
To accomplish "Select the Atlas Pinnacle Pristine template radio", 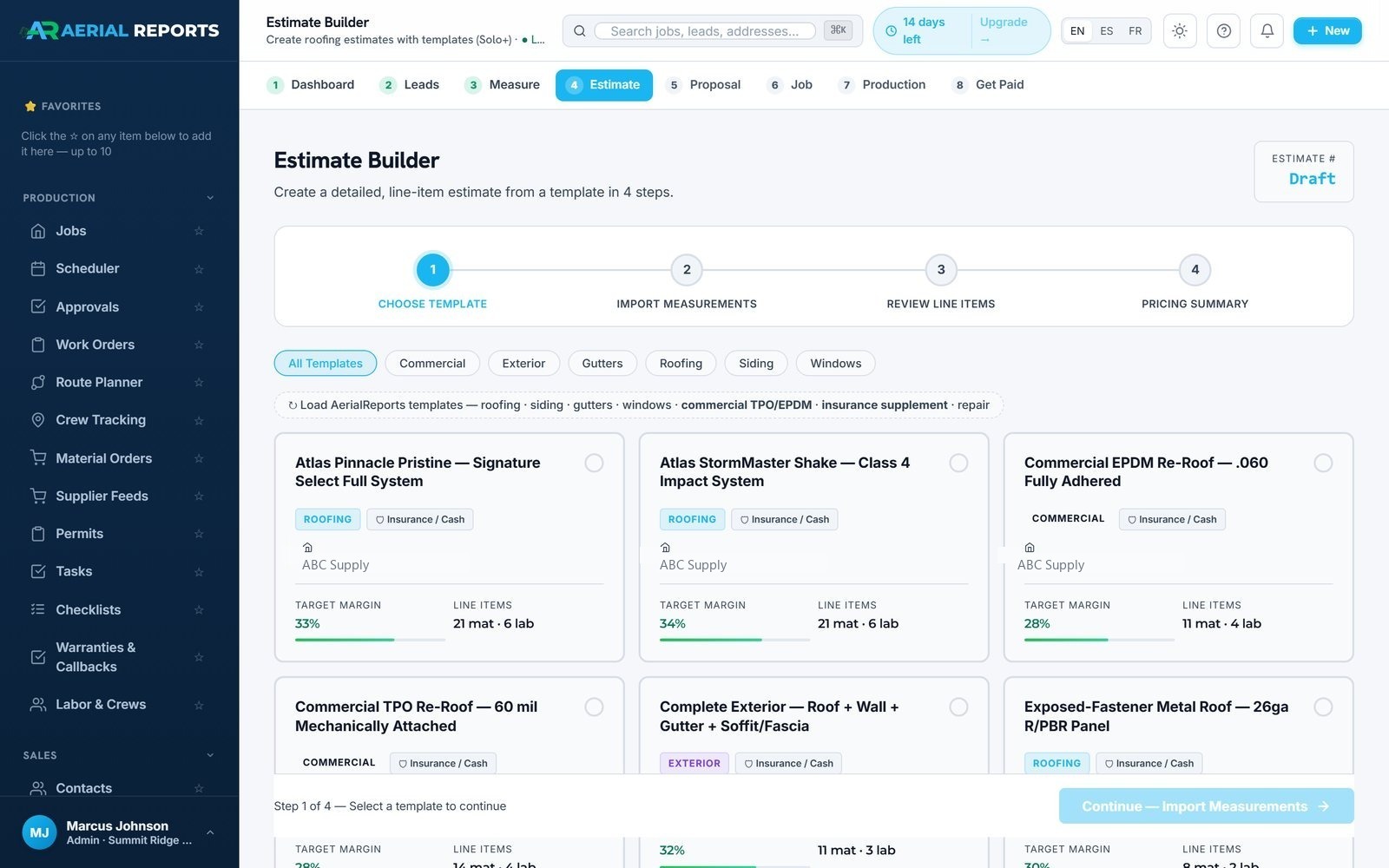I will (594, 463).
